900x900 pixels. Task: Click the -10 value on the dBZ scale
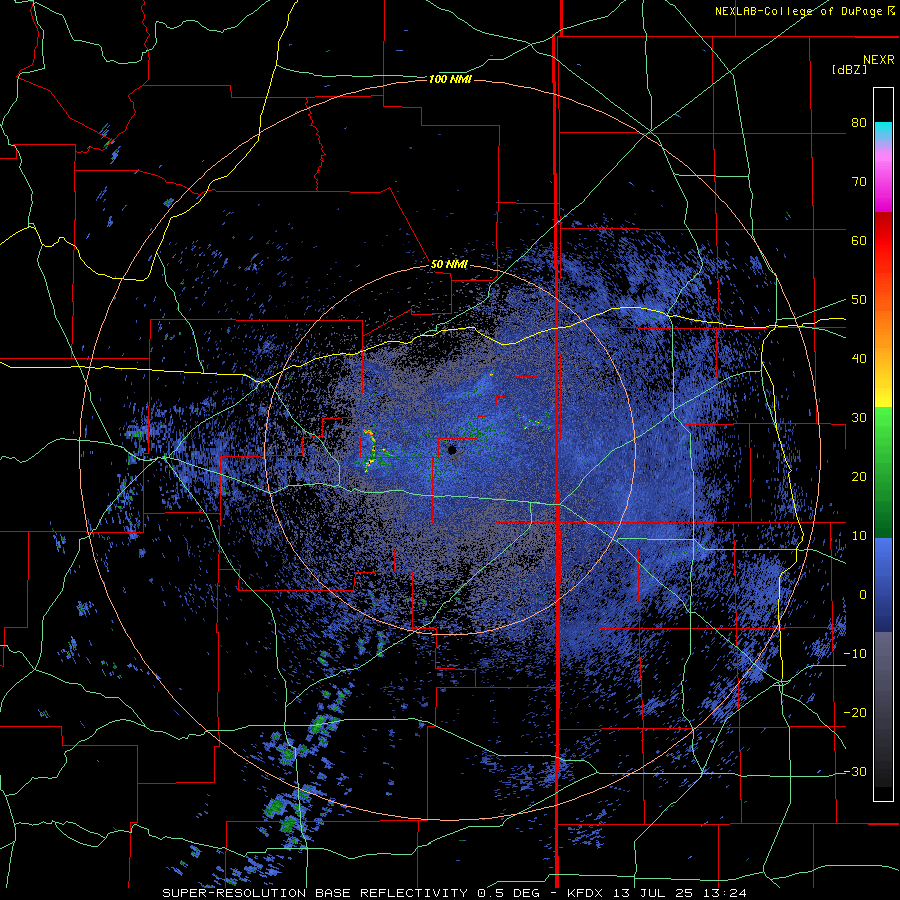[x=855, y=654]
